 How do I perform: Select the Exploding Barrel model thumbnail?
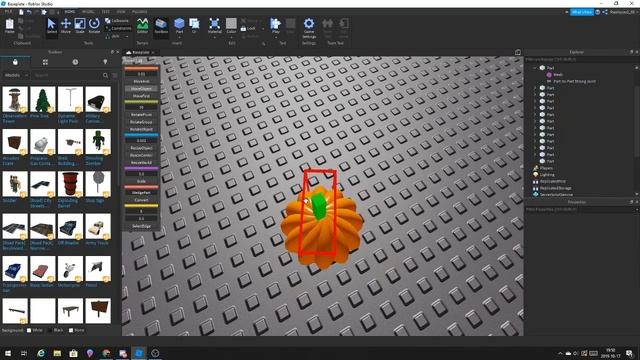click(70, 184)
